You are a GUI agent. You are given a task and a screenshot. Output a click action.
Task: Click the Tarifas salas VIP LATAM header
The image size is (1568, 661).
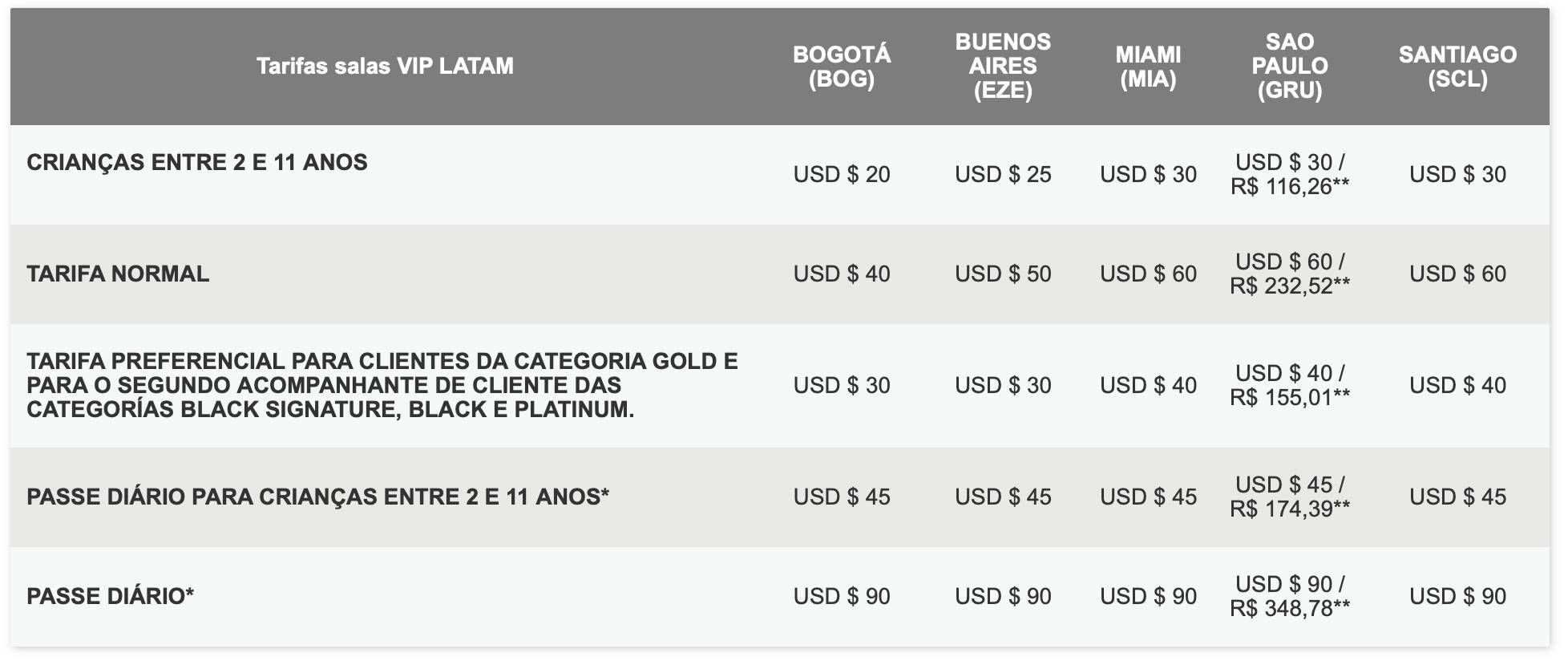[385, 66]
